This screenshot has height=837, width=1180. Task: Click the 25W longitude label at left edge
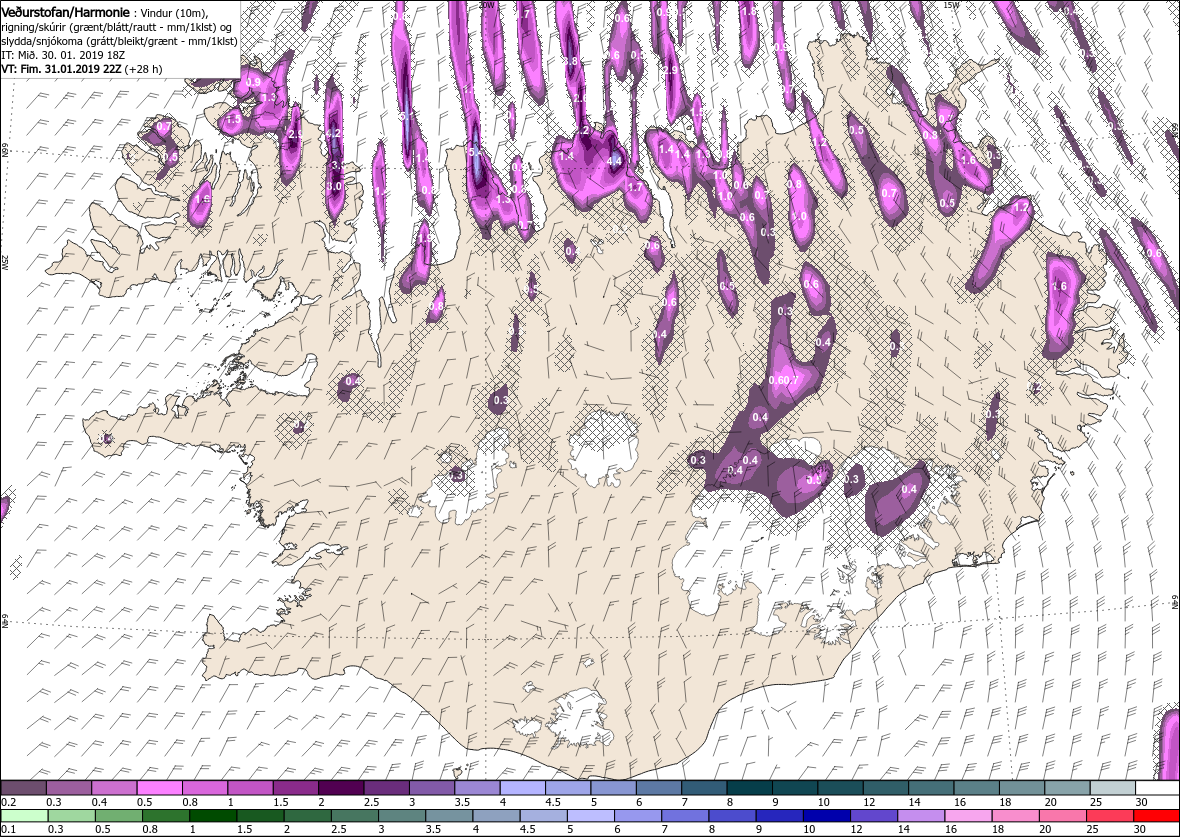(4, 261)
